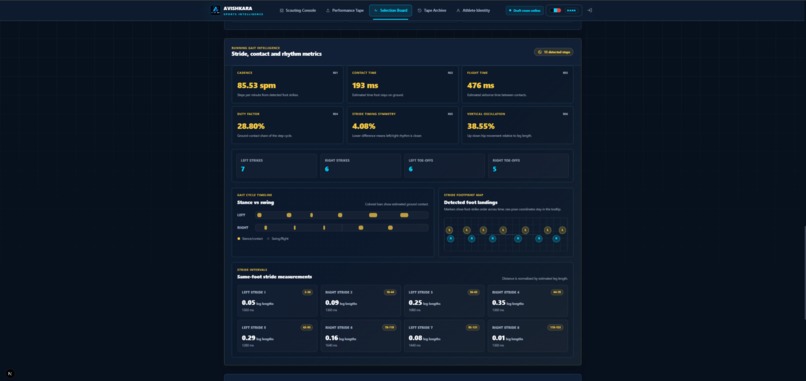This screenshot has height=381, width=806.
Task: Click the Left Stride 1 card
Action: click(x=278, y=301)
